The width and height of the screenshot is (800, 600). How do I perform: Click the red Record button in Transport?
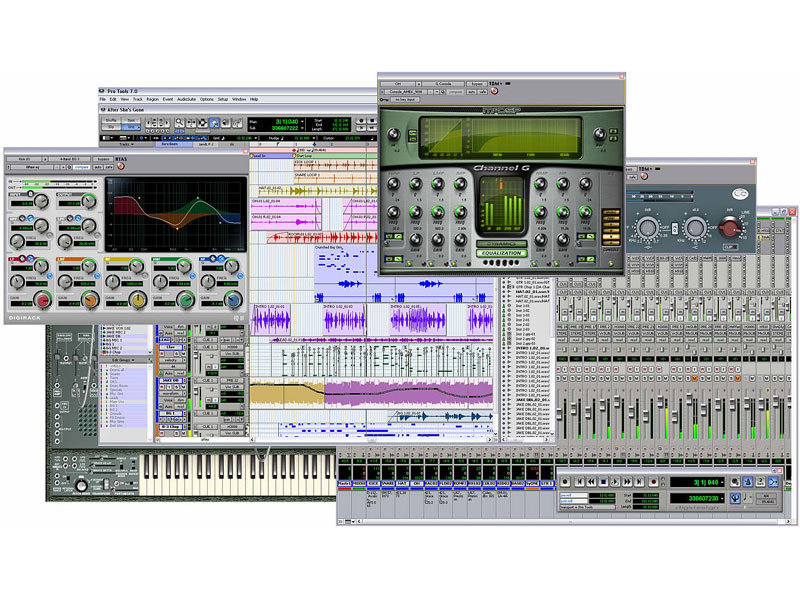coord(654,482)
